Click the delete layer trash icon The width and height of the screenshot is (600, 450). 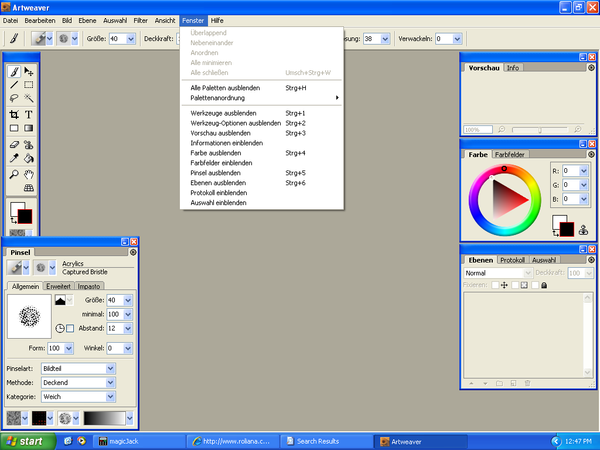point(527,383)
